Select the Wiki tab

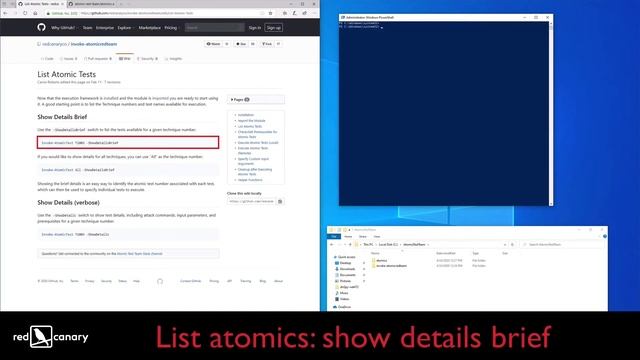tap(124, 59)
